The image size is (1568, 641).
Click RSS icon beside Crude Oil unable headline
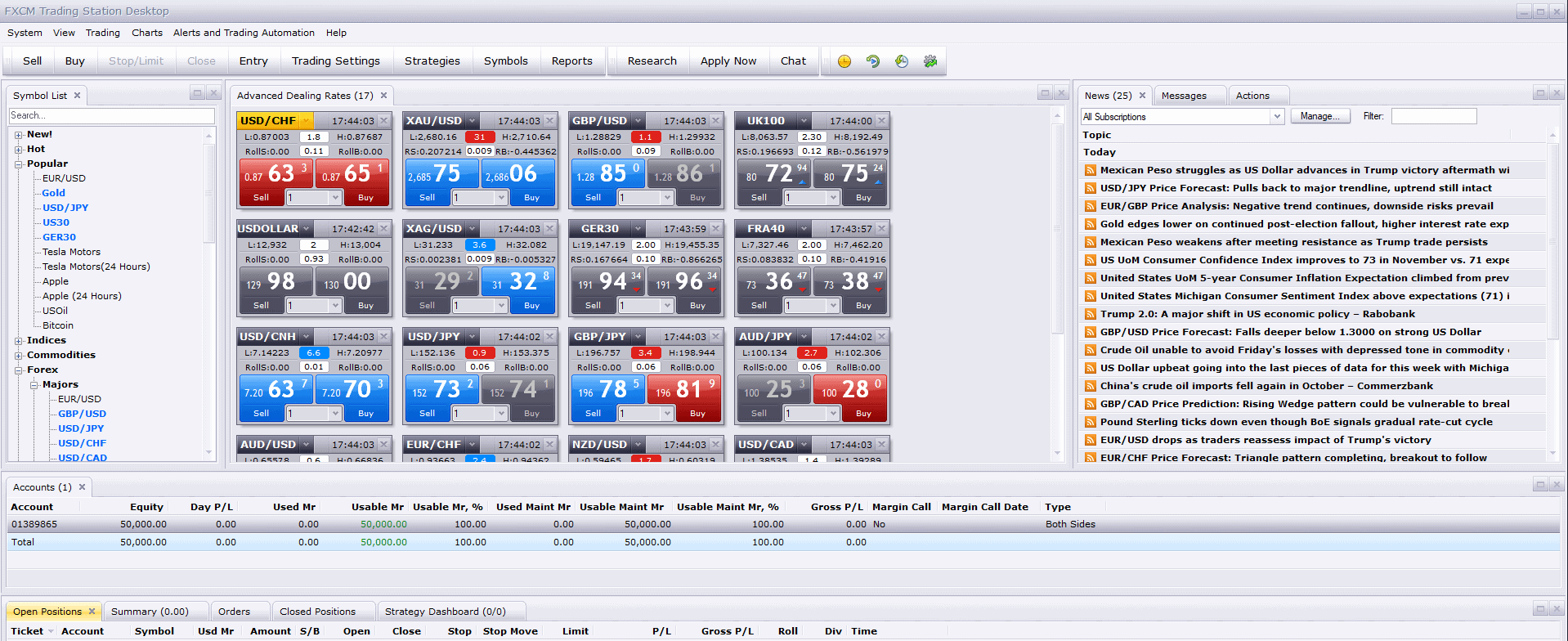pos(1091,350)
